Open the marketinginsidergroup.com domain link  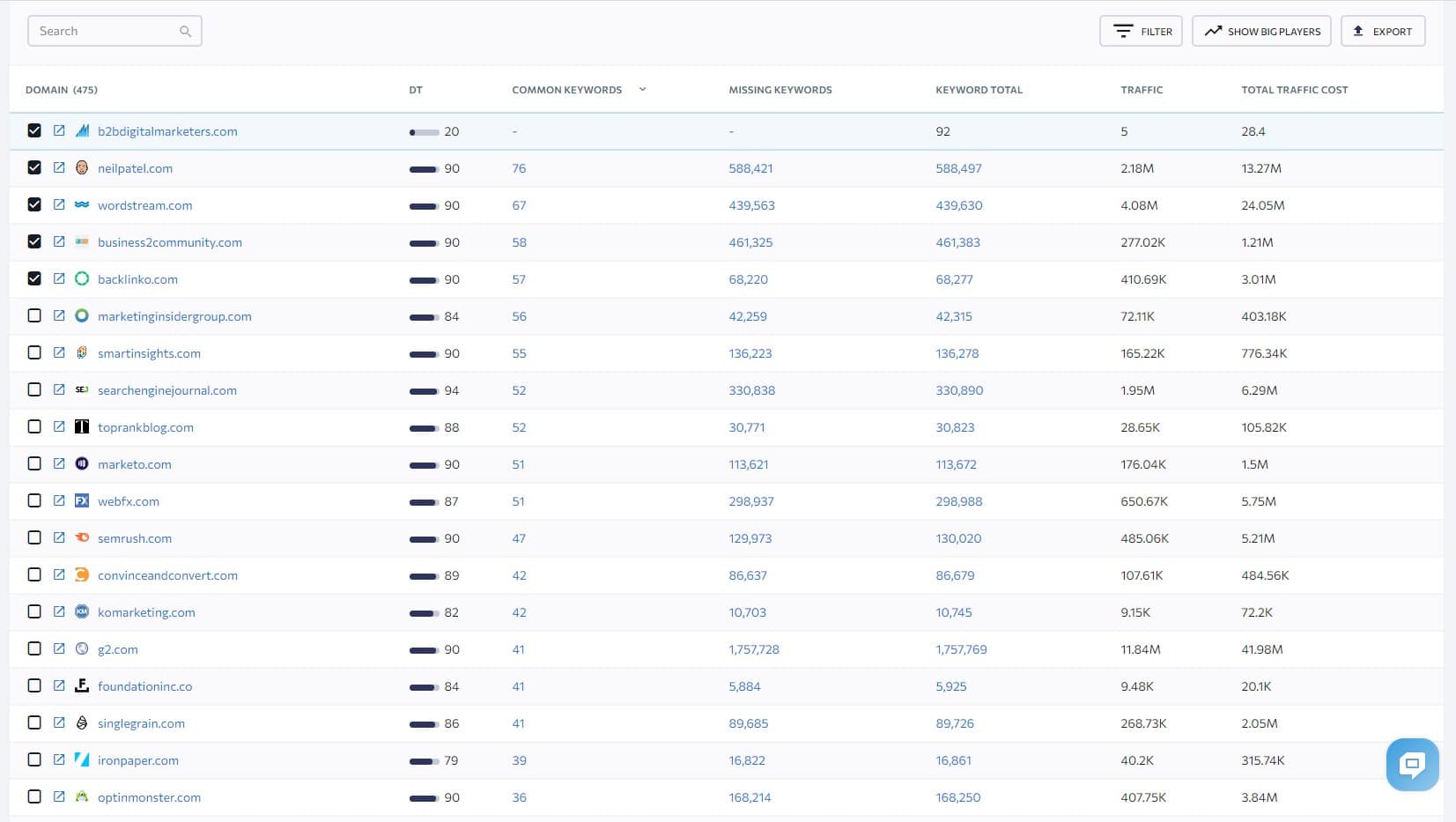[x=174, y=316]
